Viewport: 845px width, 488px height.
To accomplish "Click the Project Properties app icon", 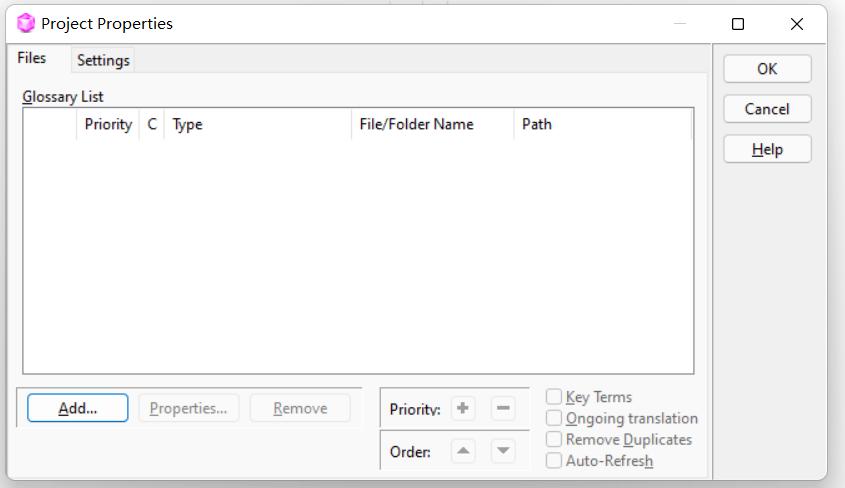I will point(25,24).
